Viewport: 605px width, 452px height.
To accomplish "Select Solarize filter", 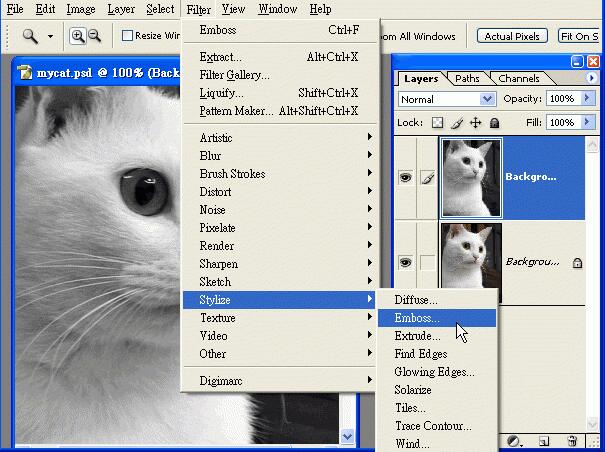I will point(437,390).
